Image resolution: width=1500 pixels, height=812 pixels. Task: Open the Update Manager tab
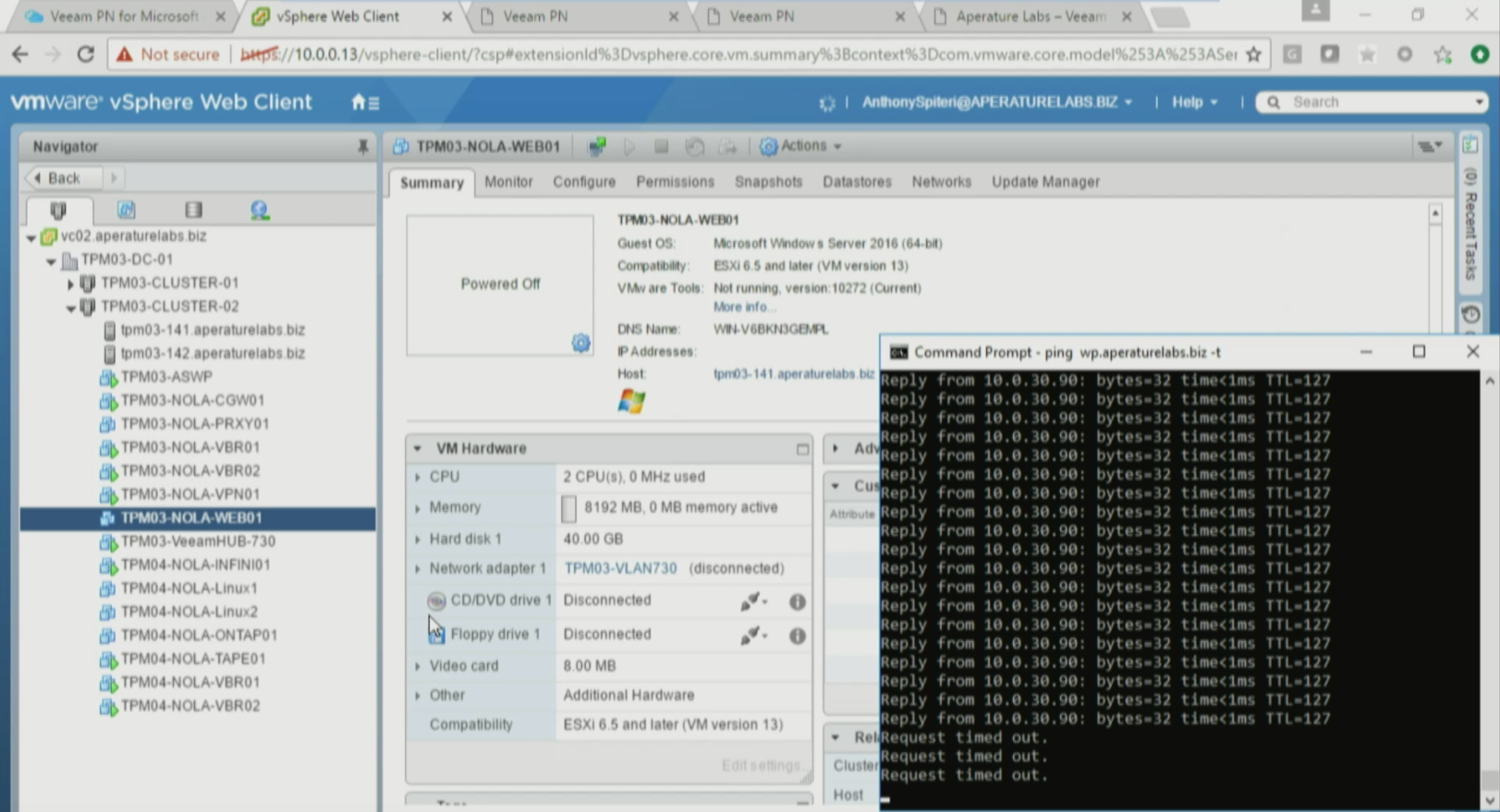1045,182
